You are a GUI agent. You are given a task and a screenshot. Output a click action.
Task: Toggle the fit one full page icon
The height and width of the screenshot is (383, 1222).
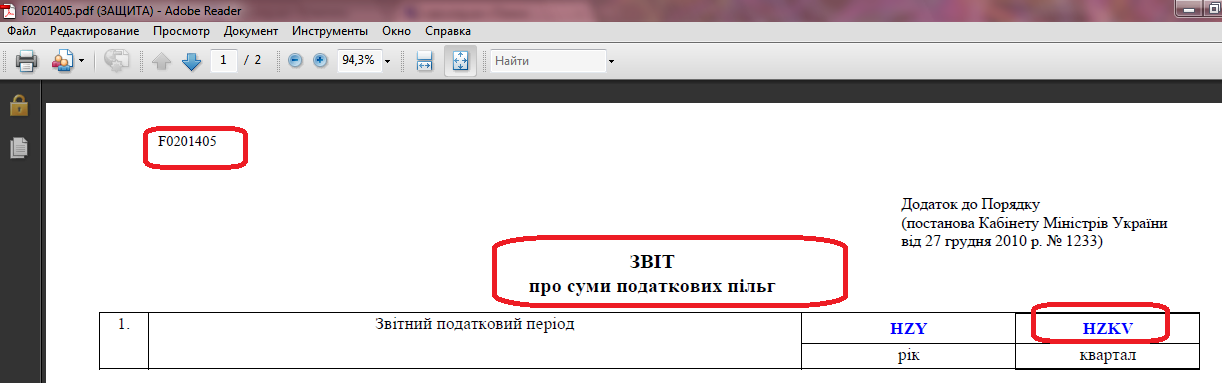point(460,61)
